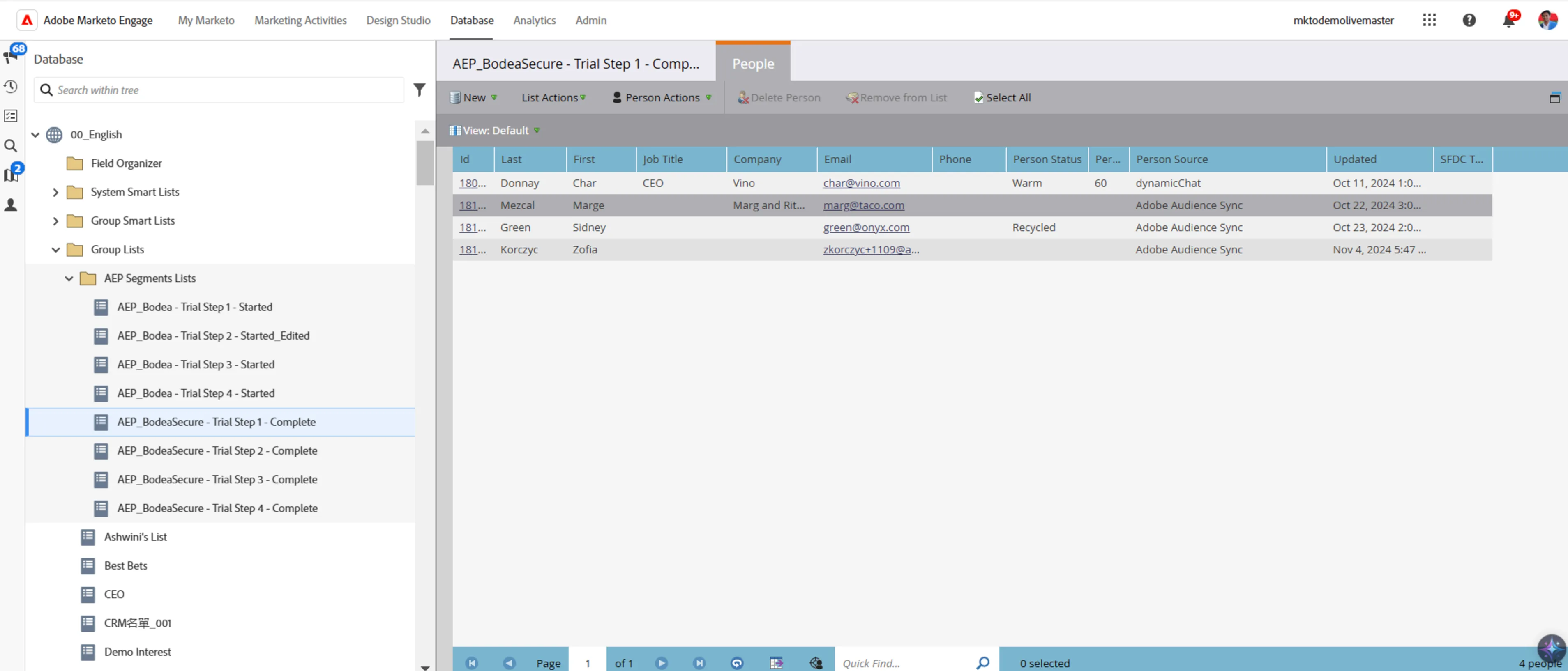The width and height of the screenshot is (1568, 671).
Task: Click the tree filter funnel icon
Action: [420, 90]
